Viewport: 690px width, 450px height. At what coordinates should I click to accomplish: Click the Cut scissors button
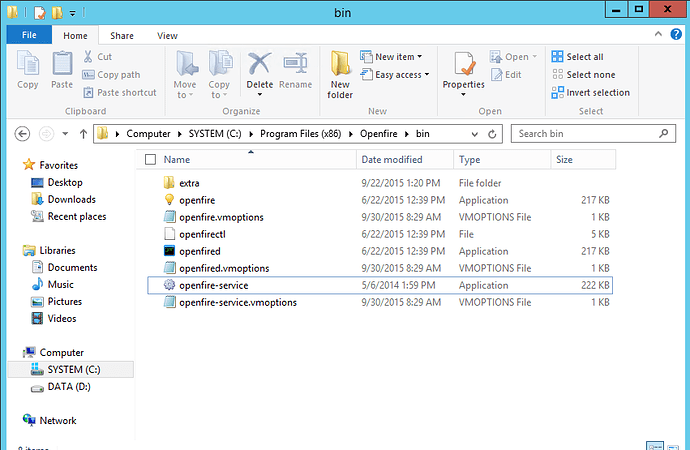point(98,56)
